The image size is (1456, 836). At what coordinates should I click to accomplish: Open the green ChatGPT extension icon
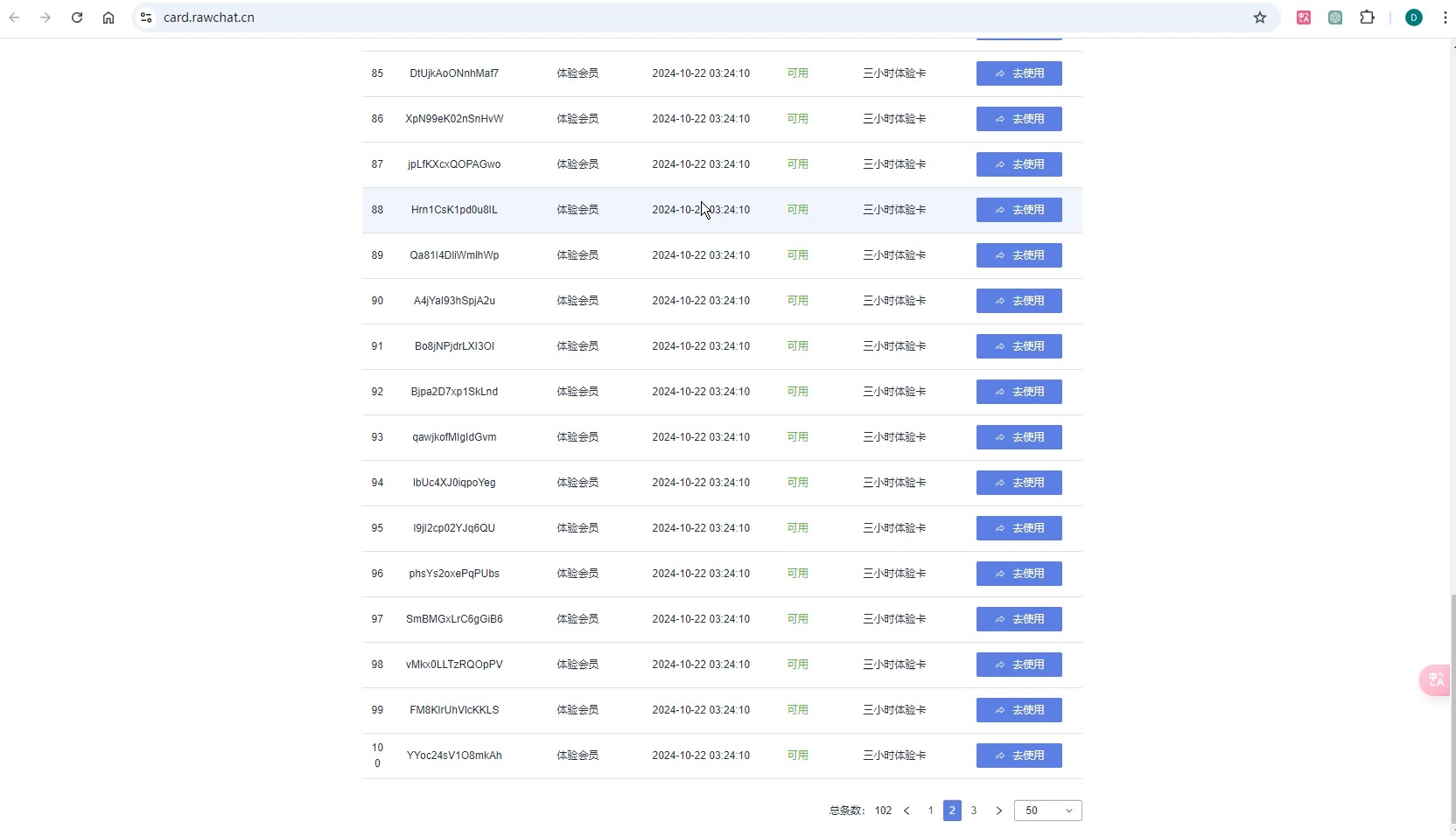[1335, 17]
